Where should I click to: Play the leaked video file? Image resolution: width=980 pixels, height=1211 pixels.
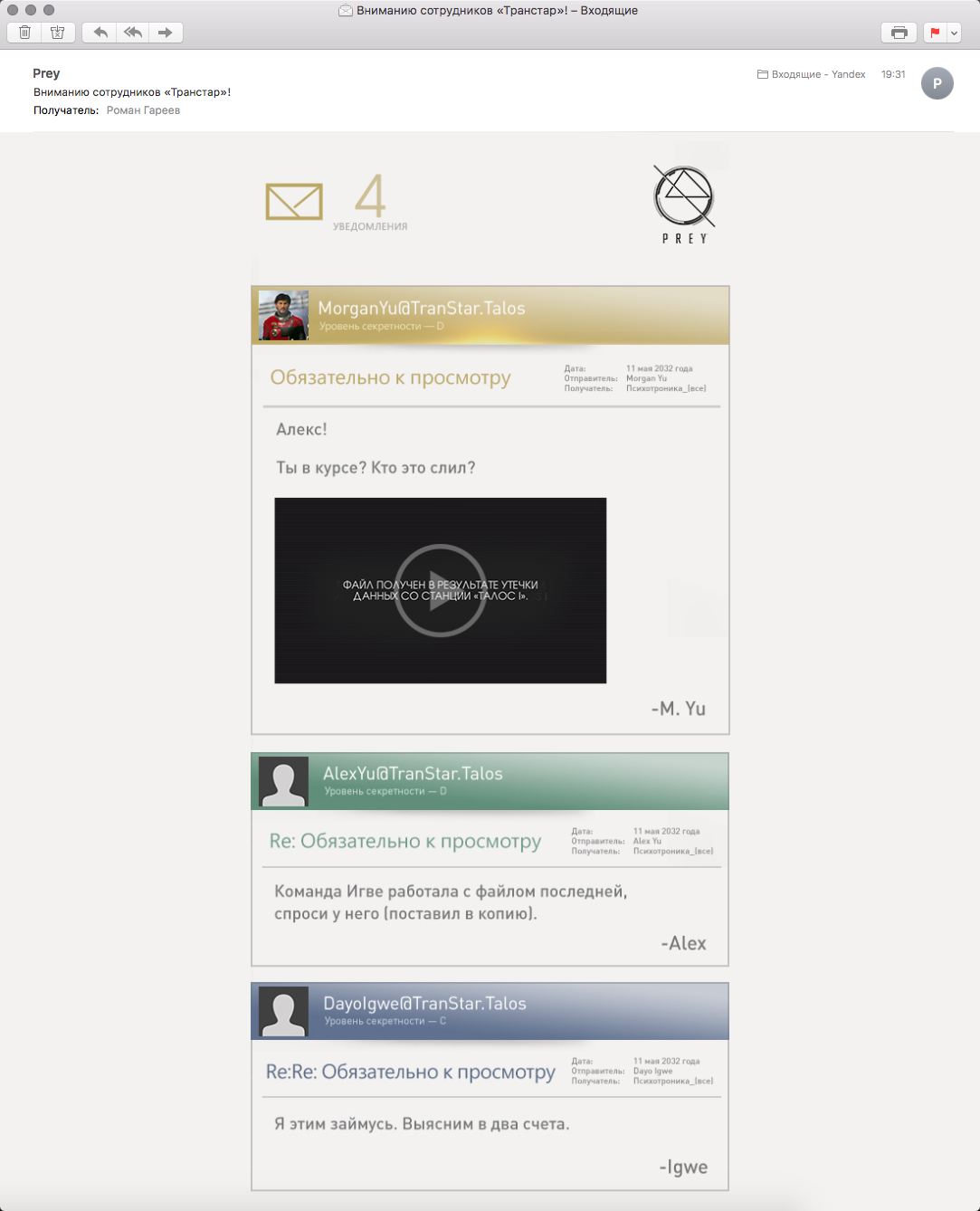tap(441, 590)
